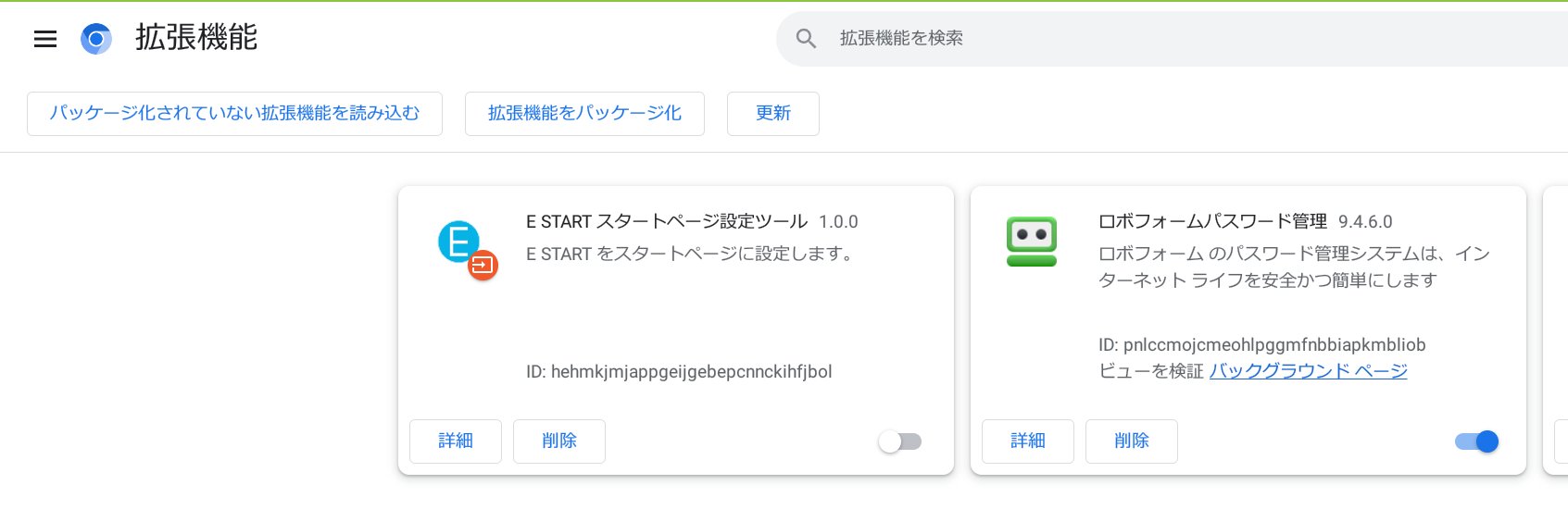Click the 拡張機能 page title

click(x=196, y=38)
